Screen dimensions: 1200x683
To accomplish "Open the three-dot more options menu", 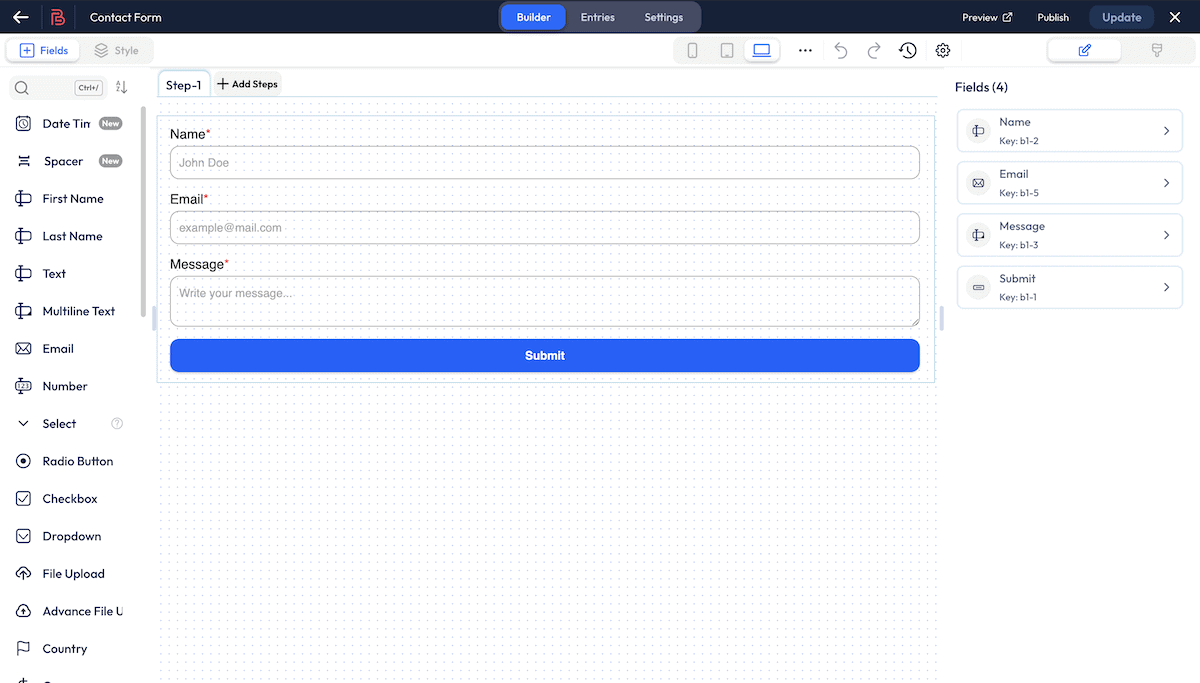I will (x=805, y=51).
